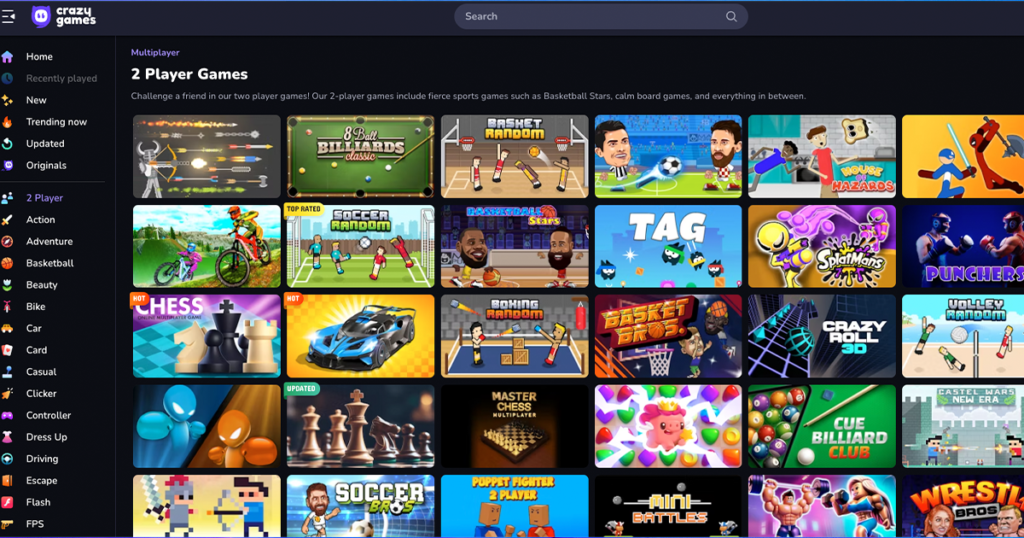Click the Action sword icon
Image resolution: width=1024 pixels, height=538 pixels.
[7, 220]
